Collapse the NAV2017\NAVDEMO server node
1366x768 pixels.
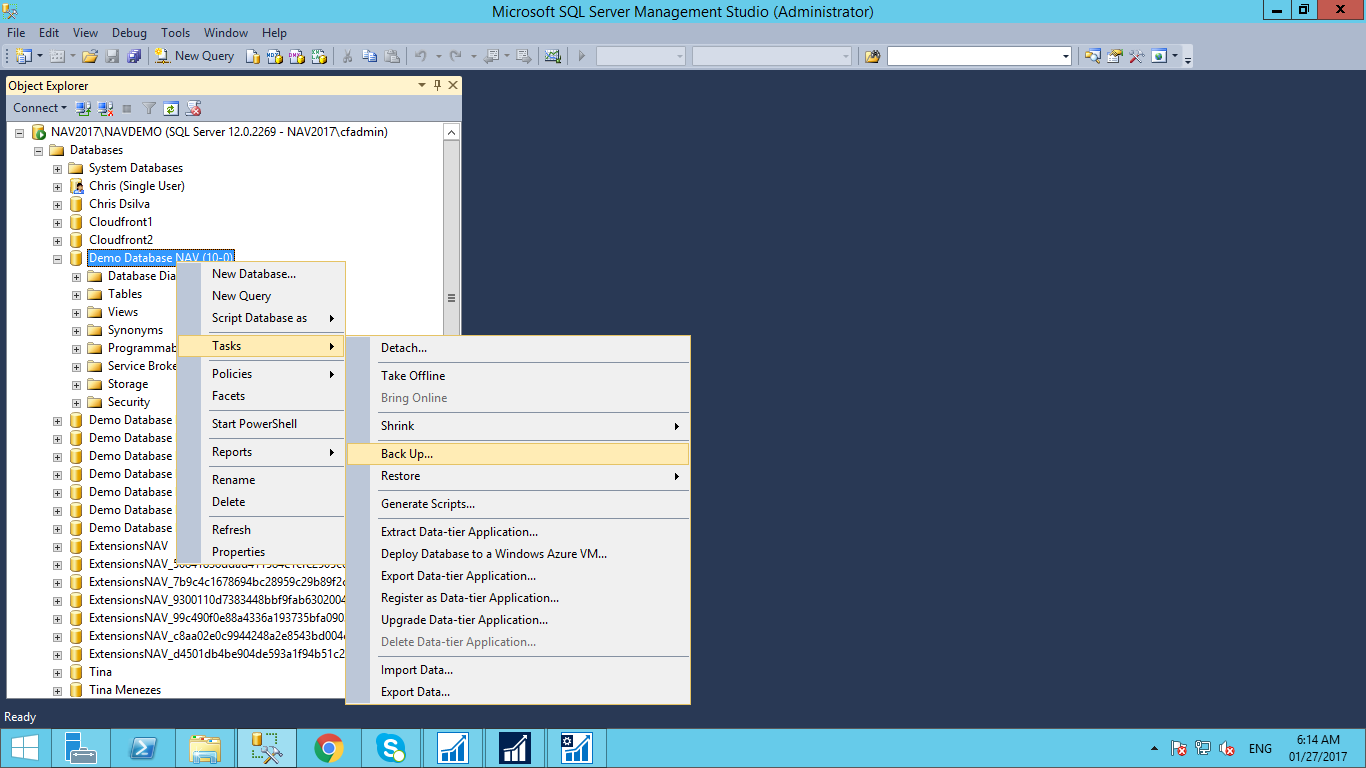click(19, 132)
